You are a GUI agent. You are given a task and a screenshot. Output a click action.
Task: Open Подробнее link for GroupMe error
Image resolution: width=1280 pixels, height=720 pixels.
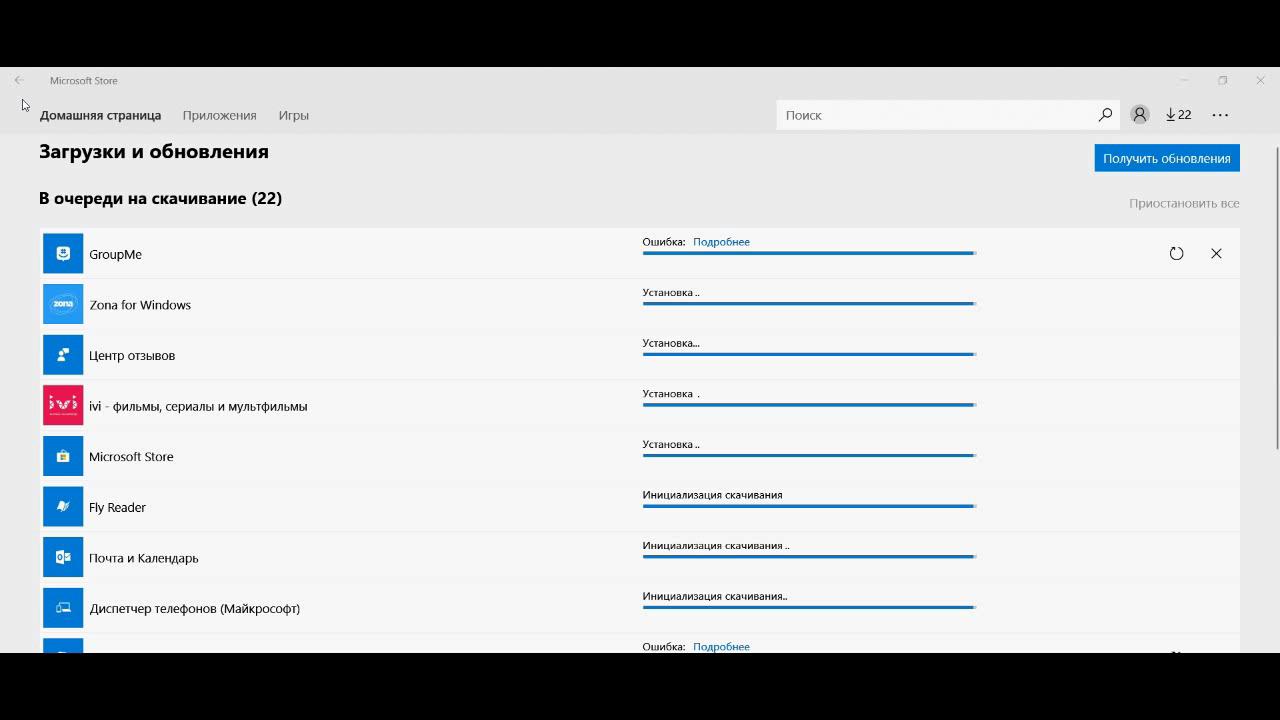coord(721,242)
